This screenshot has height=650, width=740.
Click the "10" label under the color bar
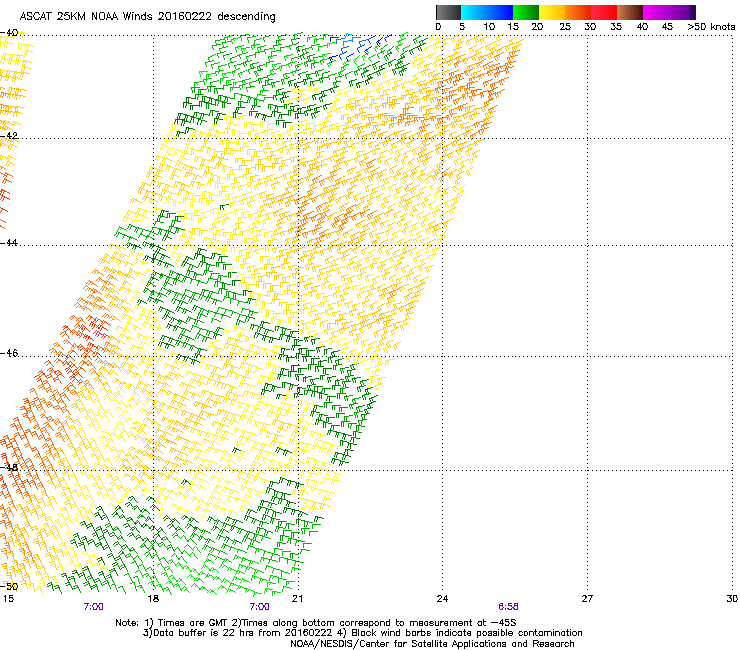click(489, 27)
